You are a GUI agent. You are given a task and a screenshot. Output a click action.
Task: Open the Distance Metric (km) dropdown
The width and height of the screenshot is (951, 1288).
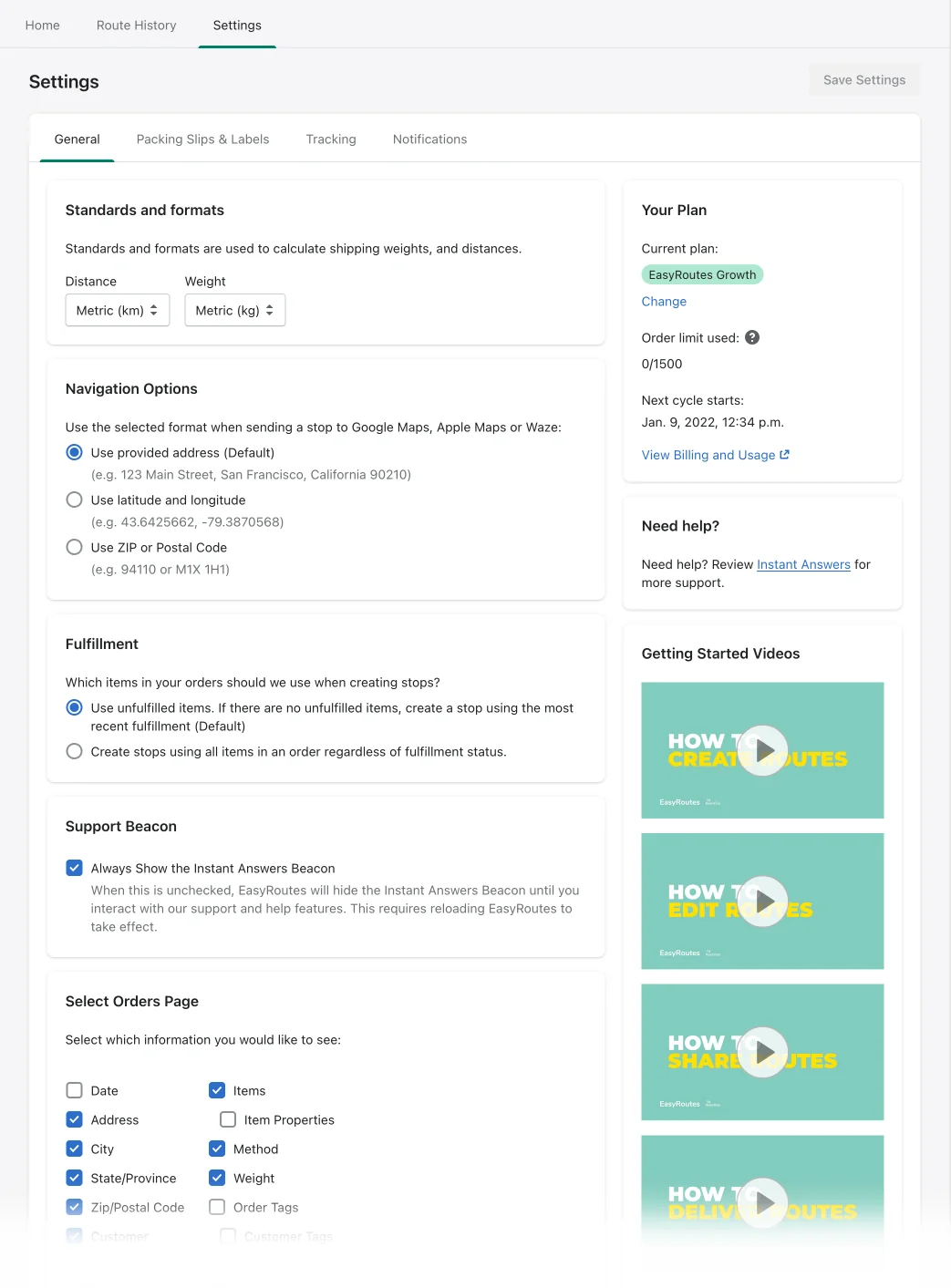pyautogui.click(x=118, y=310)
